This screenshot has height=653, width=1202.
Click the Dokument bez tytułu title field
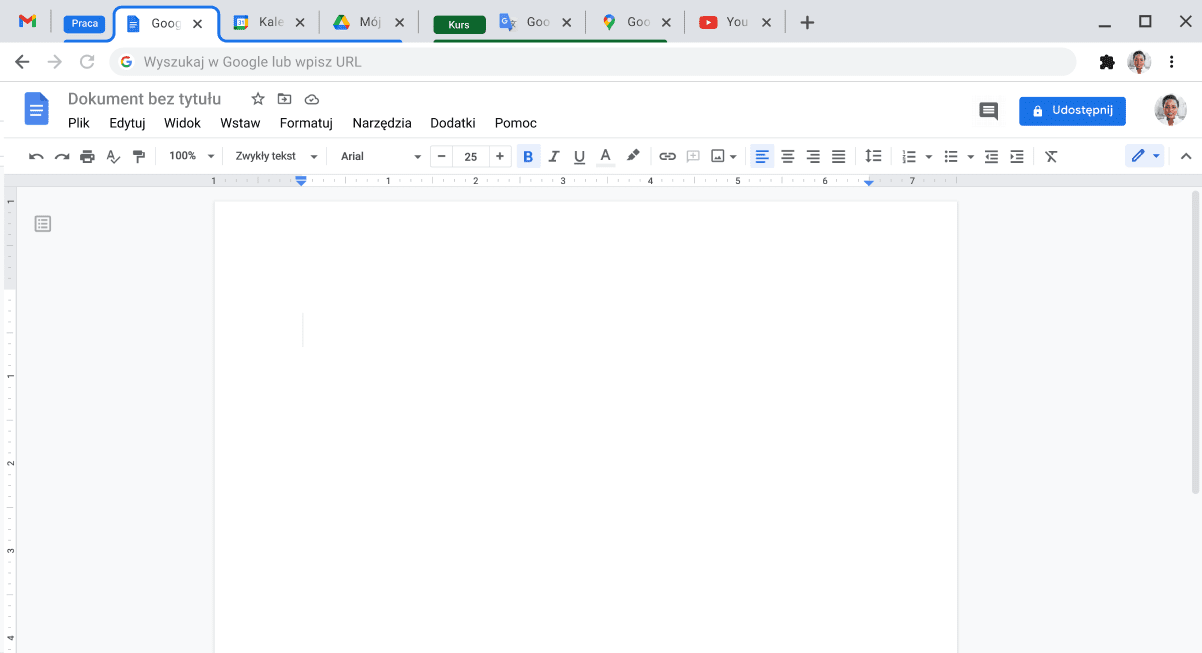click(x=145, y=99)
